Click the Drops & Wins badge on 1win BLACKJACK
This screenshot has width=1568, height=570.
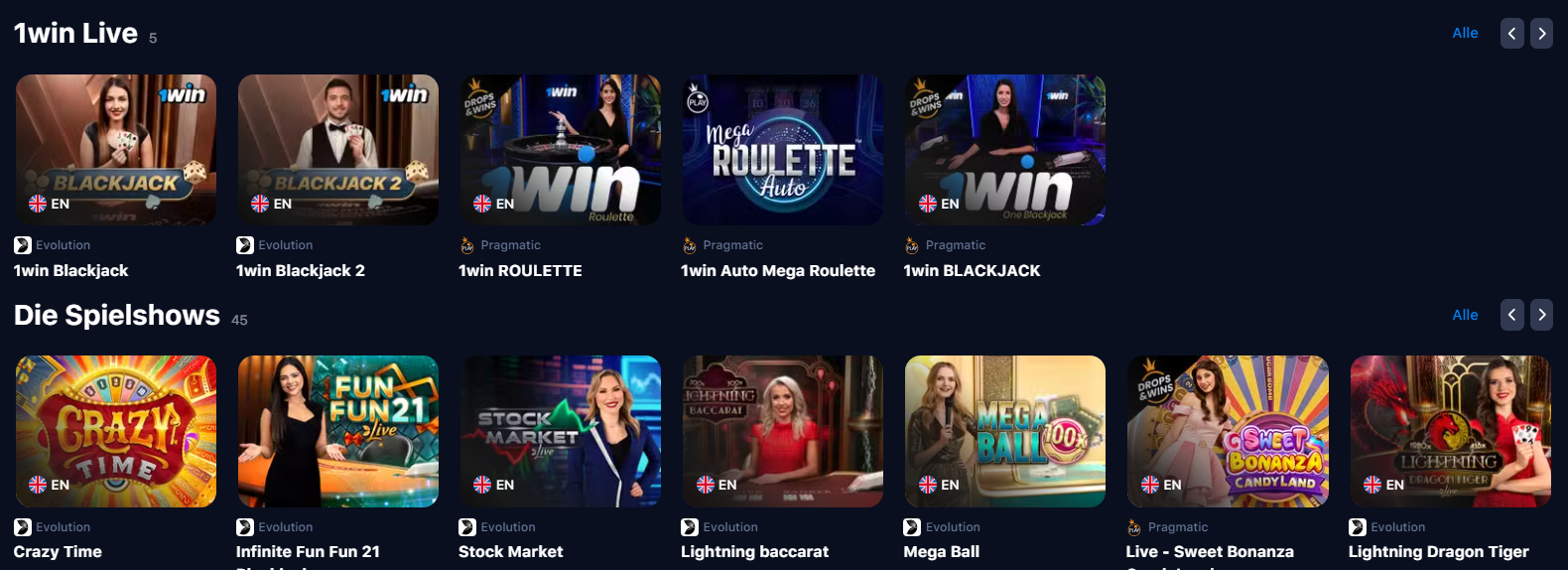coord(925,97)
